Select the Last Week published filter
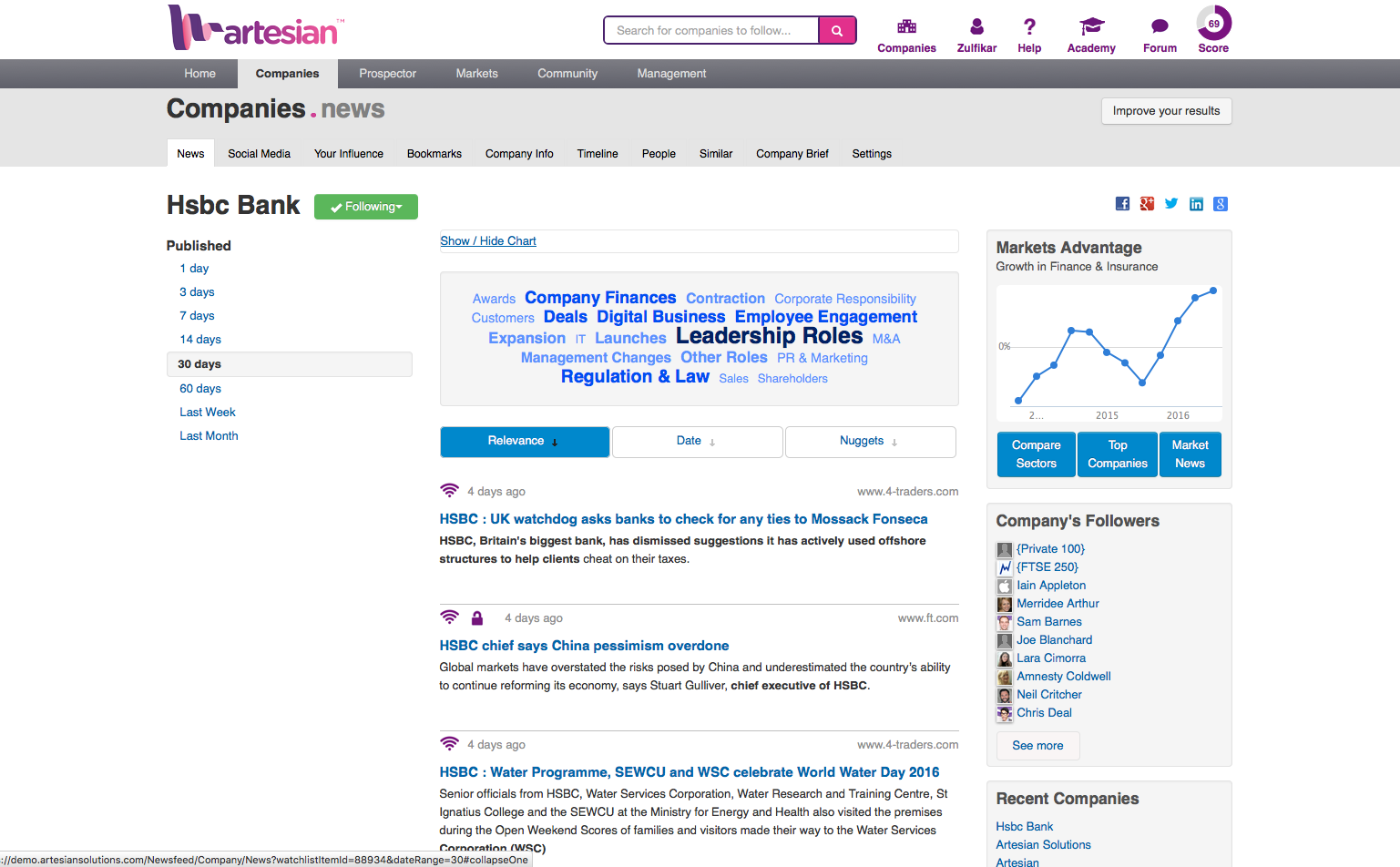This screenshot has width=1400, height=867. pos(208,413)
